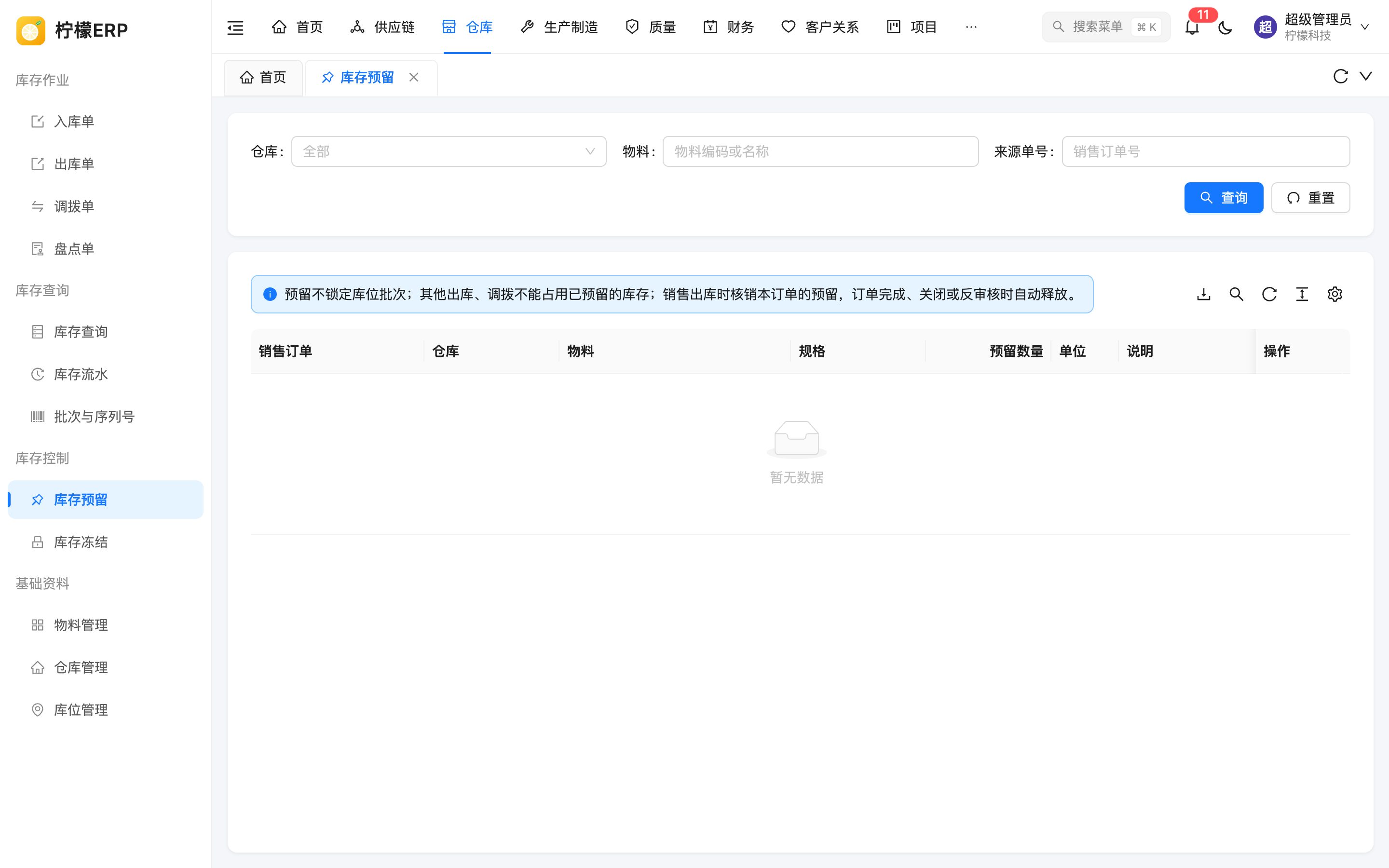Click the 重置 button
This screenshot has height=868, width=1389.
point(1310,198)
